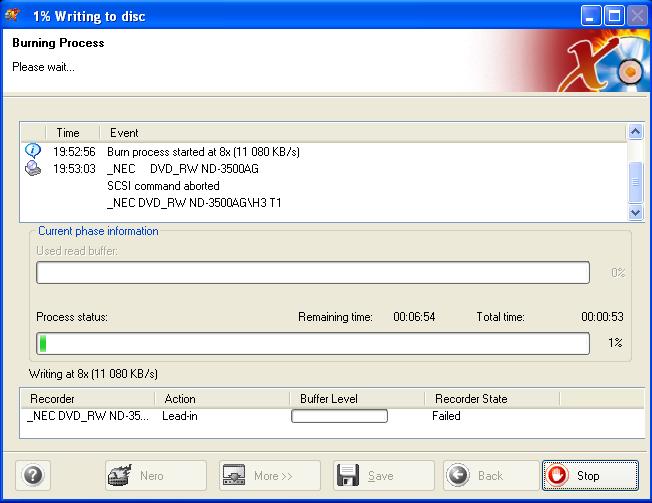
Task: Click the event log scrollbar thumb
Action: [x=635, y=182]
